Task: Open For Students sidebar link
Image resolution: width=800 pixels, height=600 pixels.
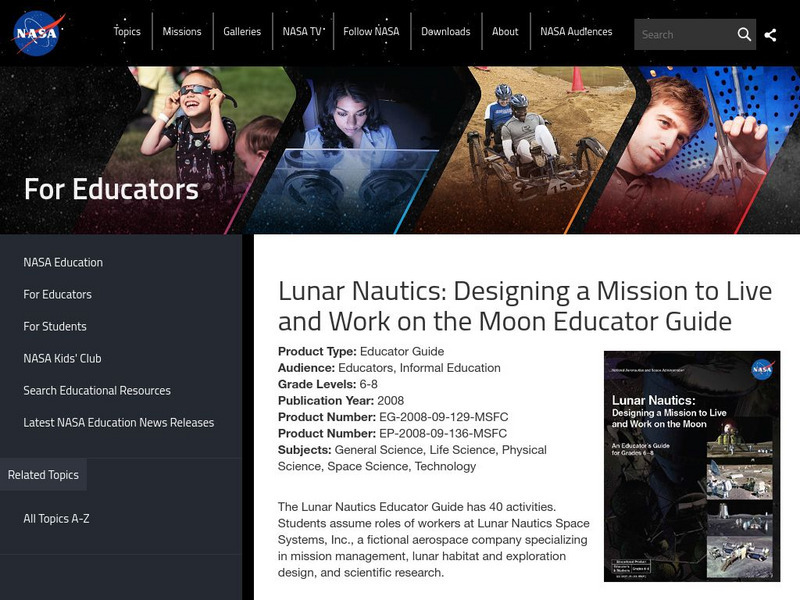Action: click(55, 327)
